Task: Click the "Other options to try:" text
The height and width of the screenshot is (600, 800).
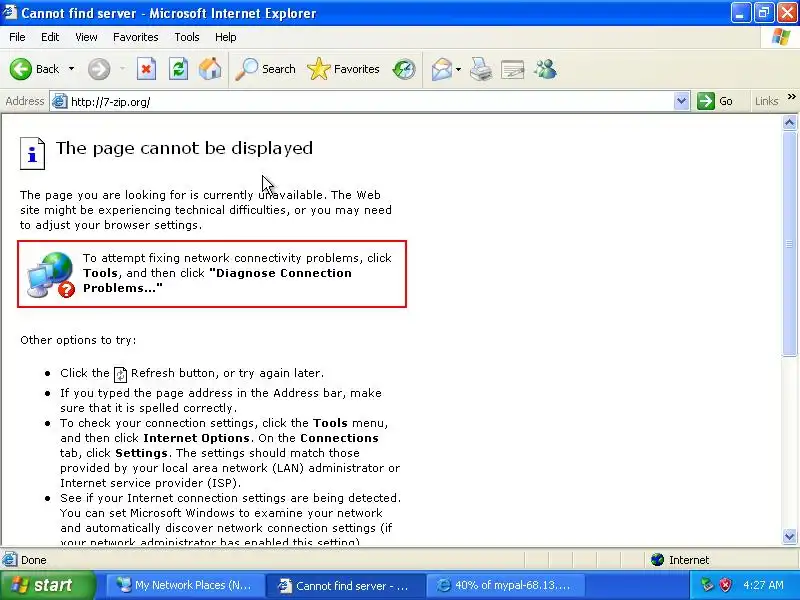Action: click(x=78, y=340)
